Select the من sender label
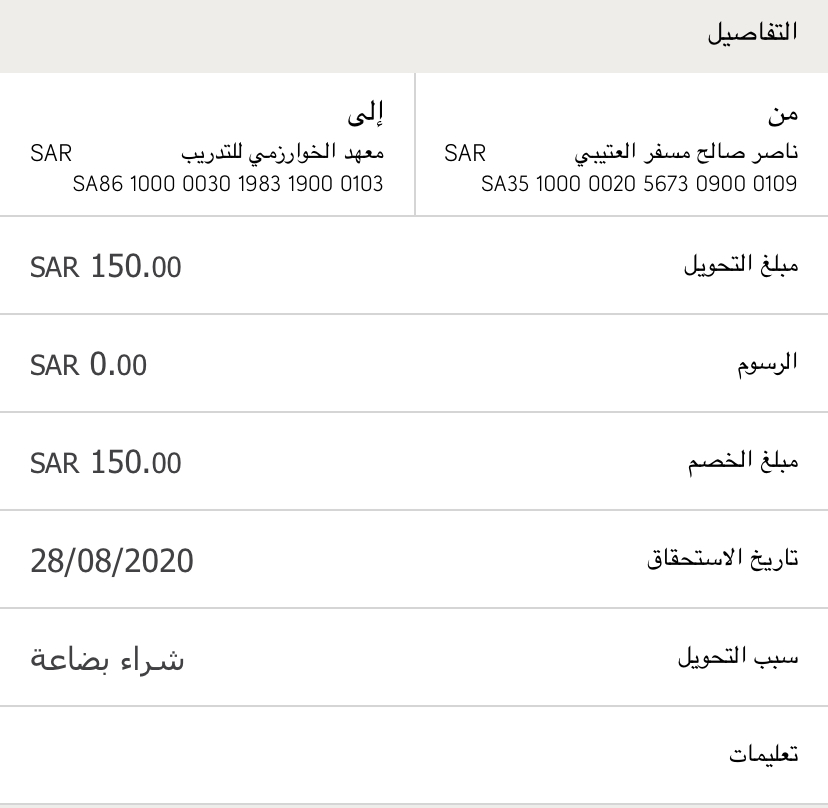The width and height of the screenshot is (828, 808). (782, 114)
